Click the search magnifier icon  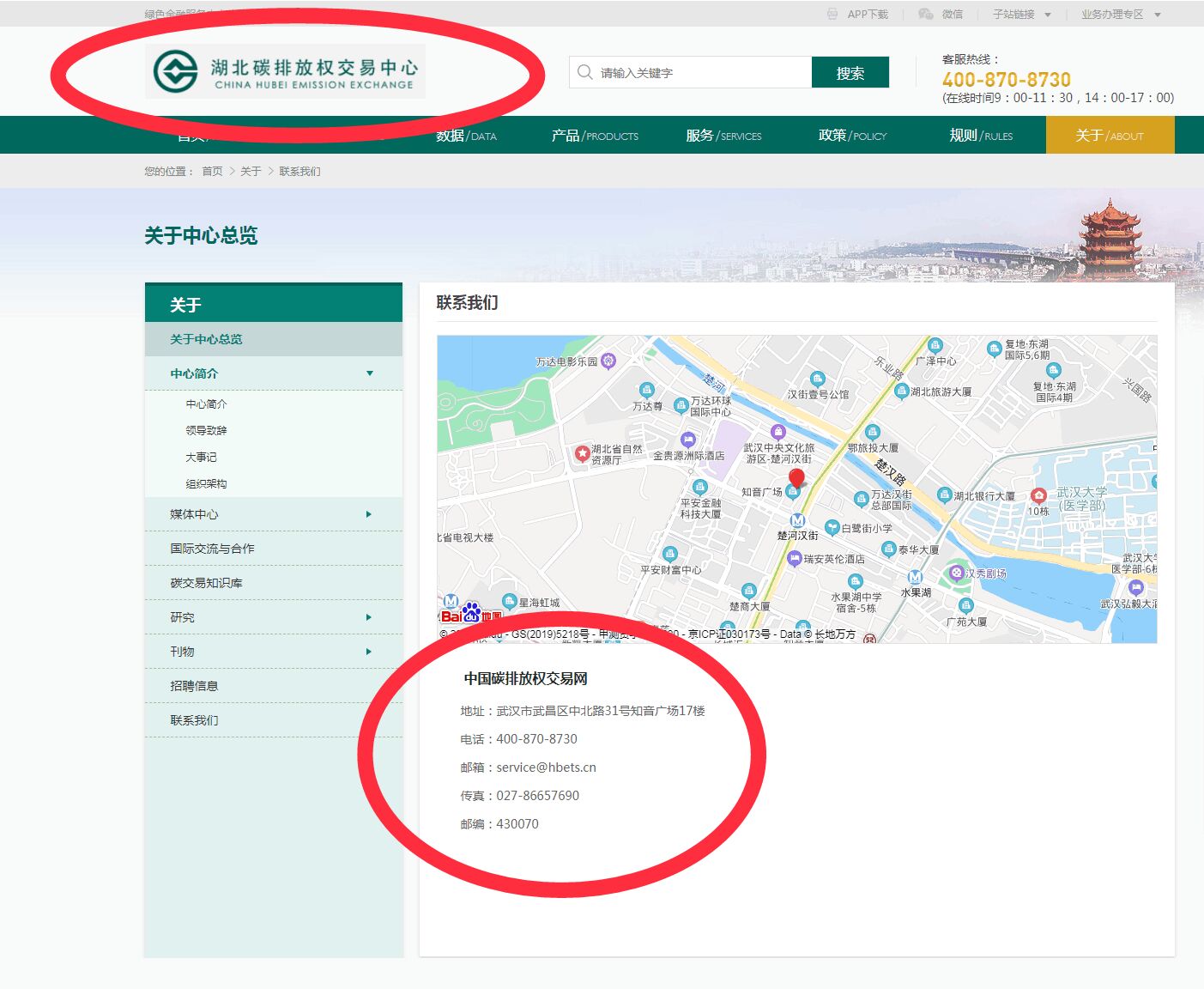tap(585, 72)
